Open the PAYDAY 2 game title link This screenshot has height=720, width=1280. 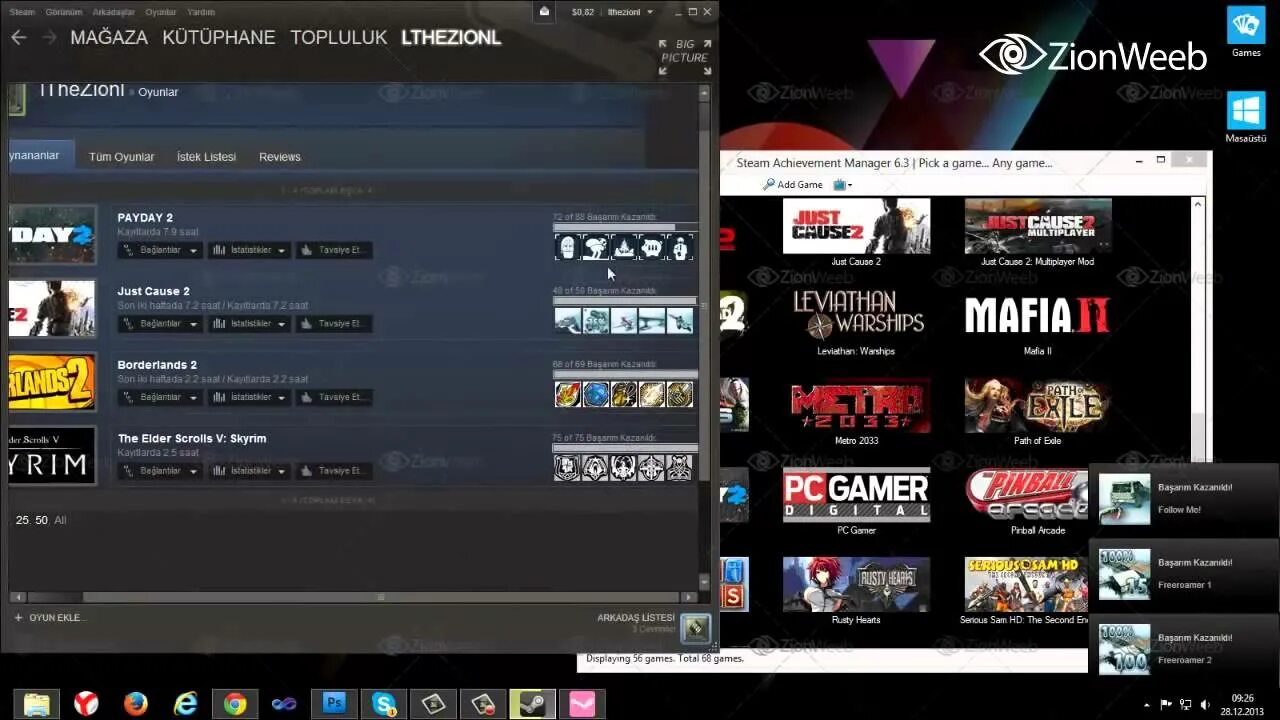pyautogui.click(x=145, y=218)
